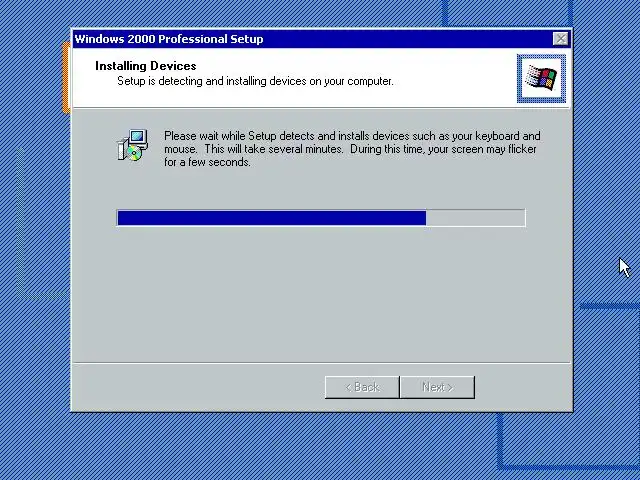Close the Windows 2000 Professional Setup dialog
The width and height of the screenshot is (640, 480).
tap(561, 39)
